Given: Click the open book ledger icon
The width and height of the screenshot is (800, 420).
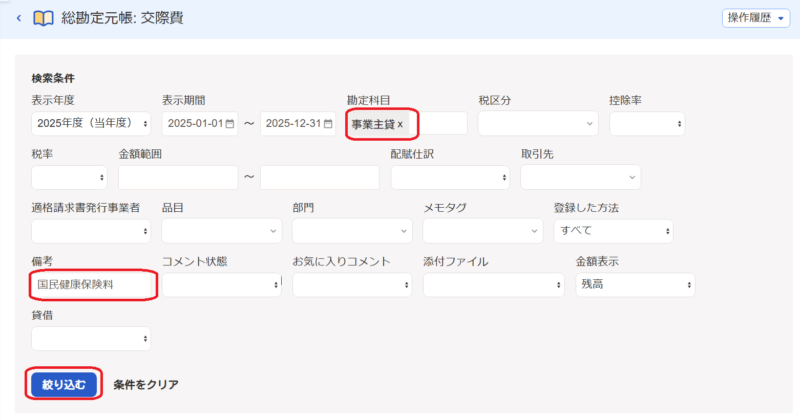Looking at the screenshot, I should point(44,19).
